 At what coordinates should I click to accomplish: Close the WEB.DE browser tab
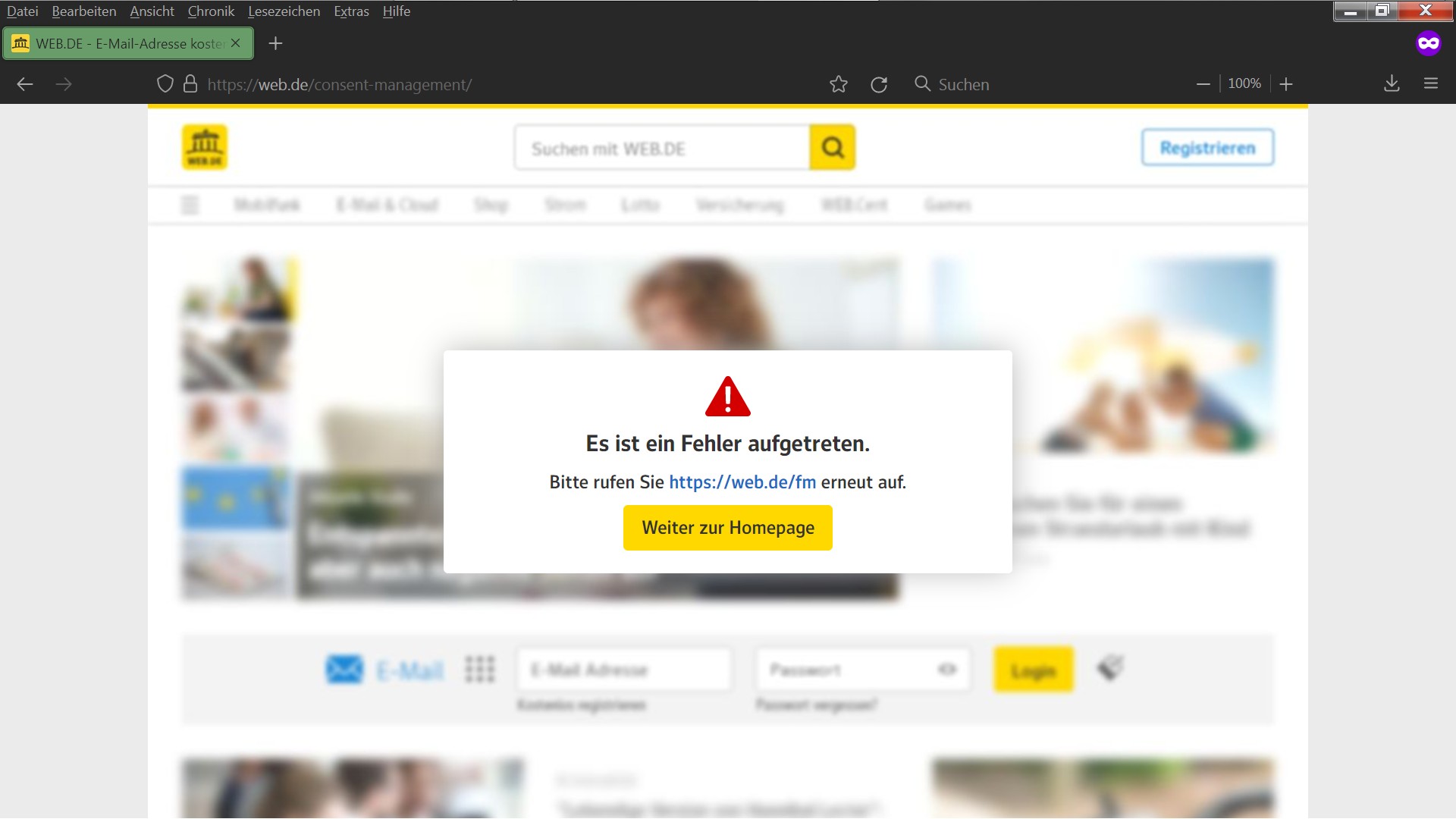[x=236, y=43]
